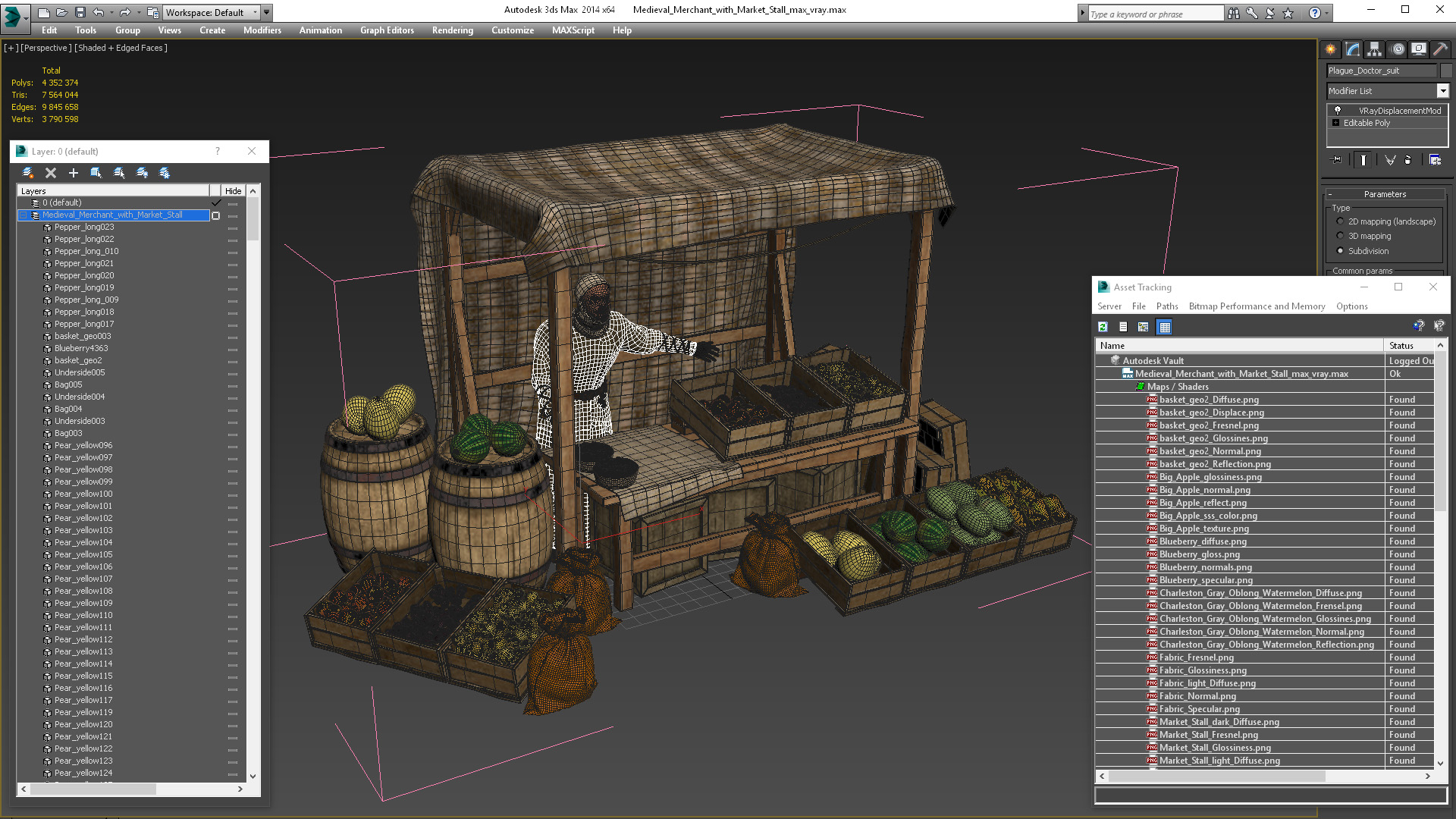
Task: Open the Rendering menu
Action: coord(452,30)
